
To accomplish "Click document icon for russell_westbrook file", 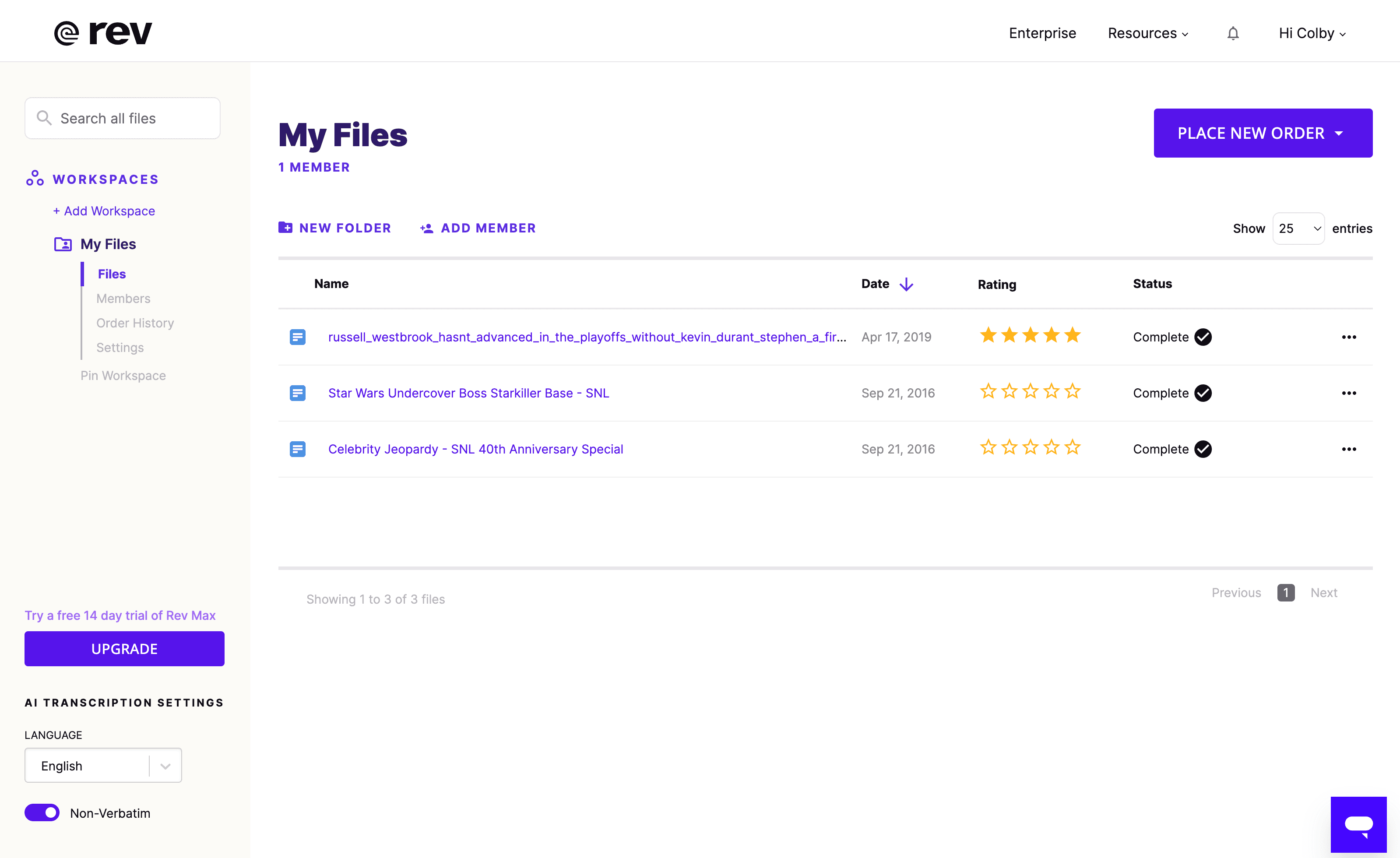I will coord(297,337).
